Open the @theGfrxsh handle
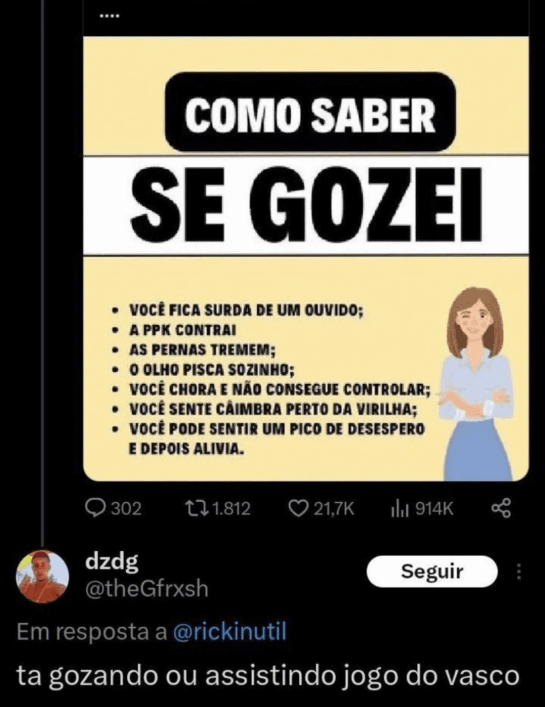 point(147,589)
